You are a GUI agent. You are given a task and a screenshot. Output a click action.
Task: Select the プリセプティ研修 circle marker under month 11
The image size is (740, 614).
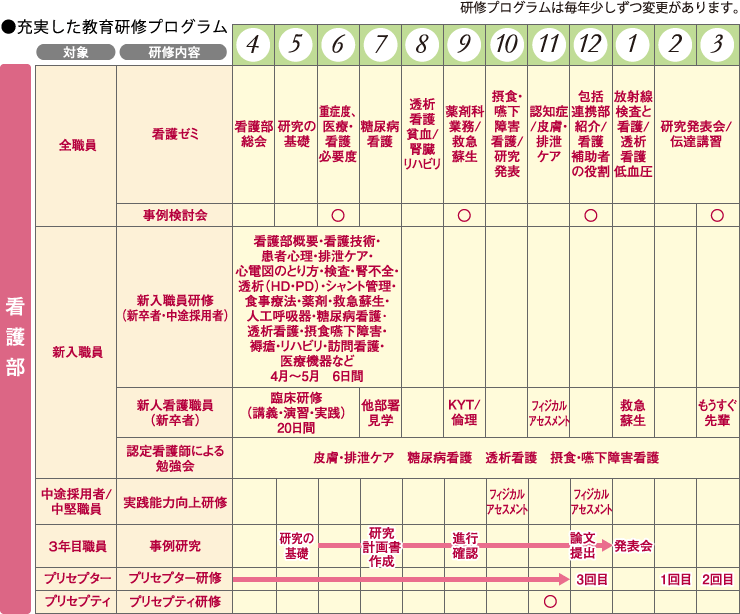(549, 601)
